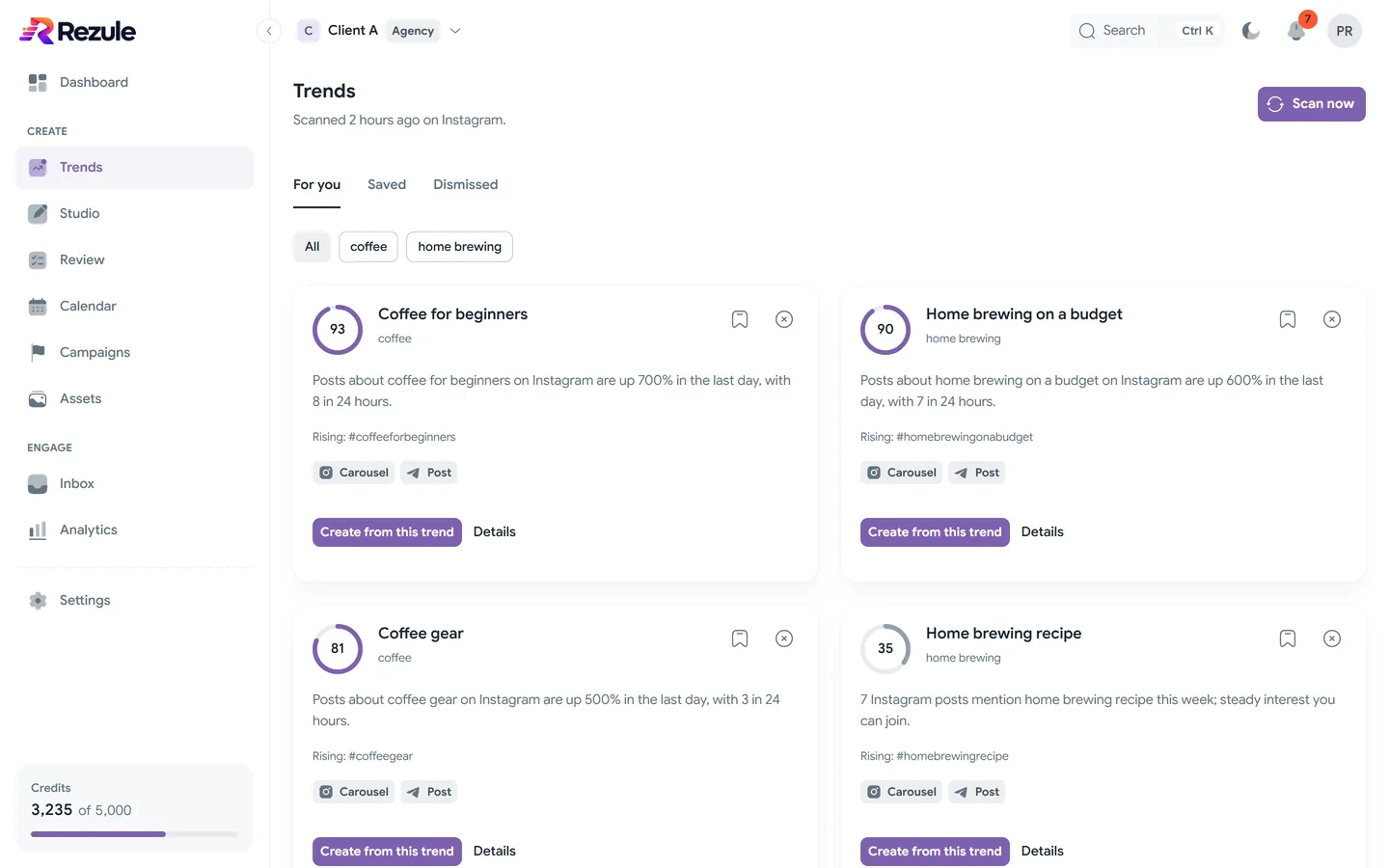Screen dimensions: 1389x868
Task: Dismiss the Coffee for beginners trend
Action: (x=784, y=319)
